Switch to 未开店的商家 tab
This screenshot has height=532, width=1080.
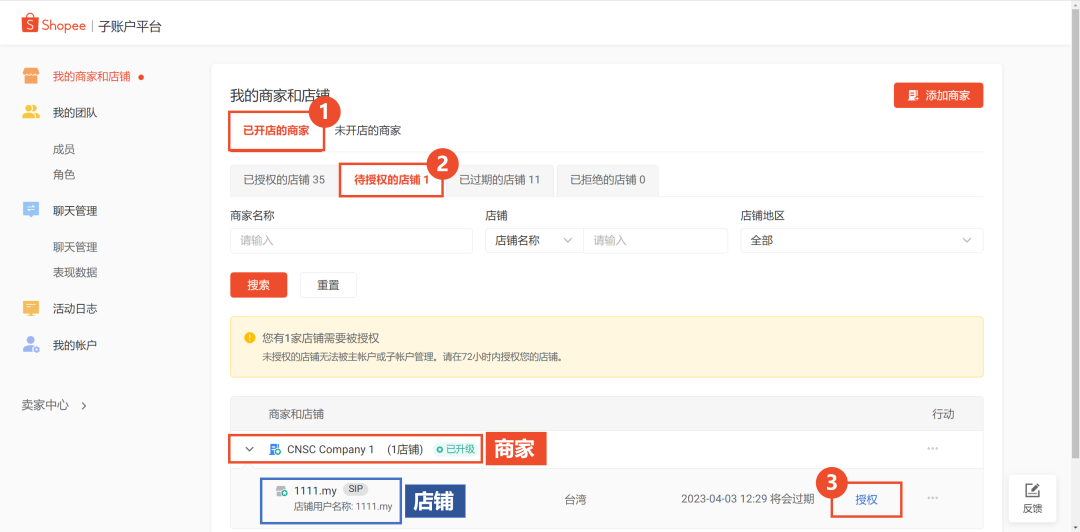[x=367, y=131]
